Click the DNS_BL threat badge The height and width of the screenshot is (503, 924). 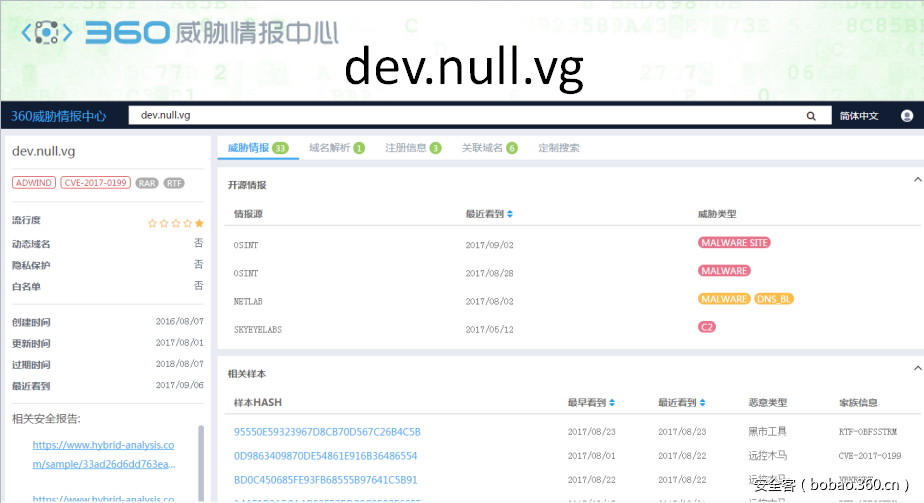click(774, 299)
